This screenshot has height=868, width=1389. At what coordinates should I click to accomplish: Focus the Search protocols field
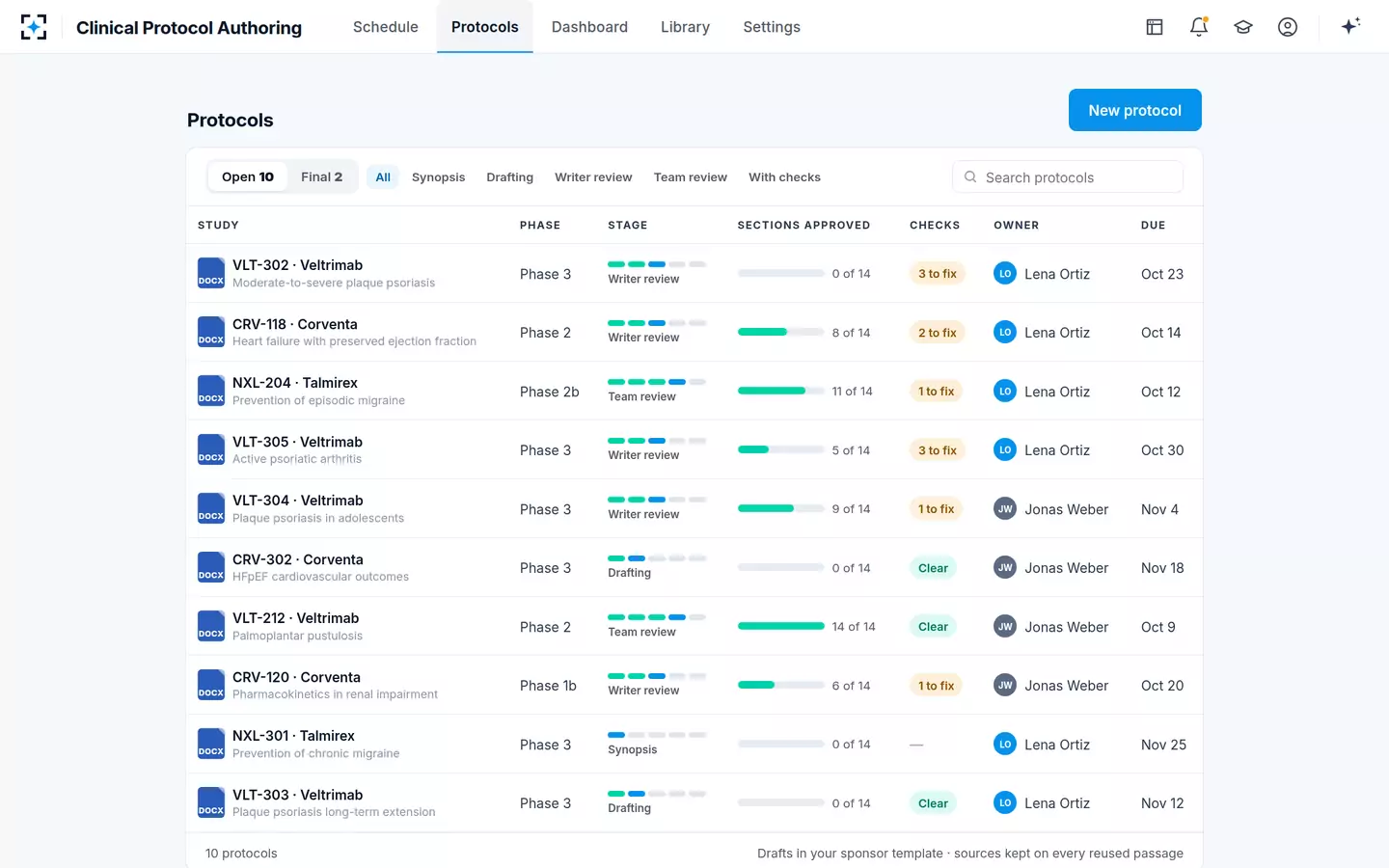pyautogui.click(x=1068, y=177)
